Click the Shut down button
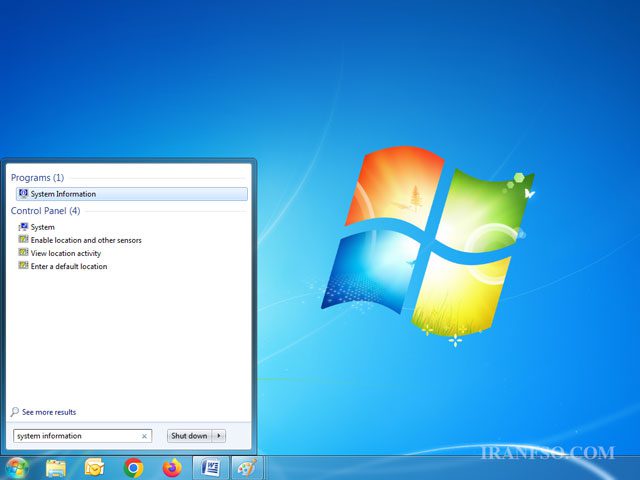 189,436
